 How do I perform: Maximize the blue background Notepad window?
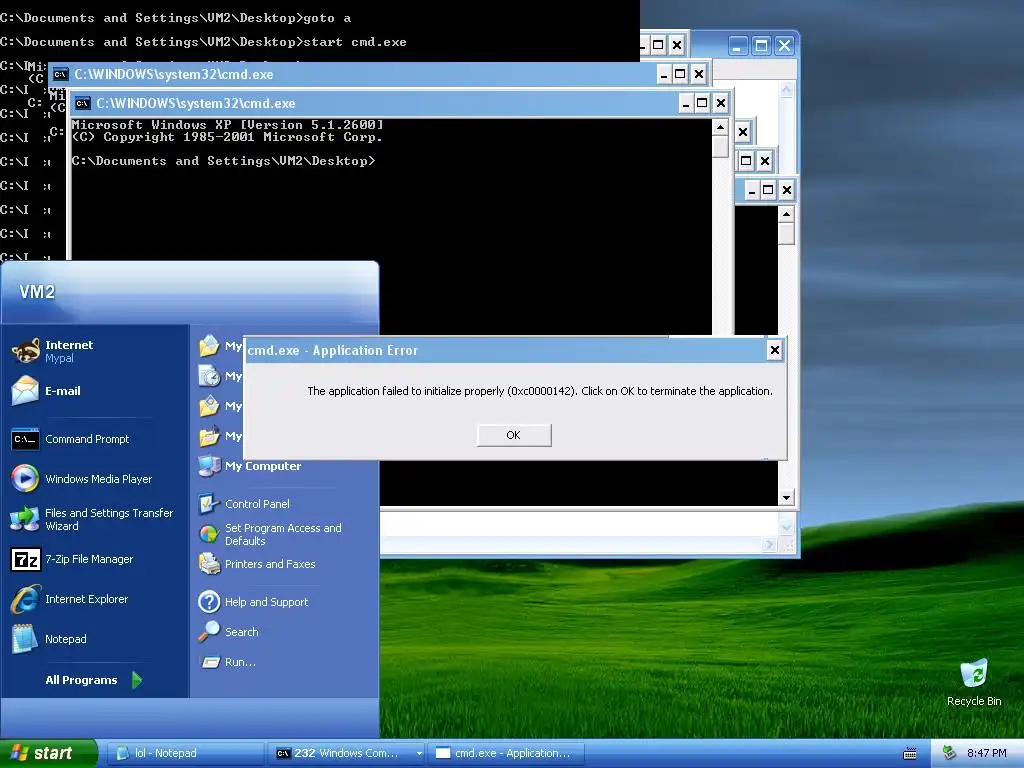coord(761,46)
